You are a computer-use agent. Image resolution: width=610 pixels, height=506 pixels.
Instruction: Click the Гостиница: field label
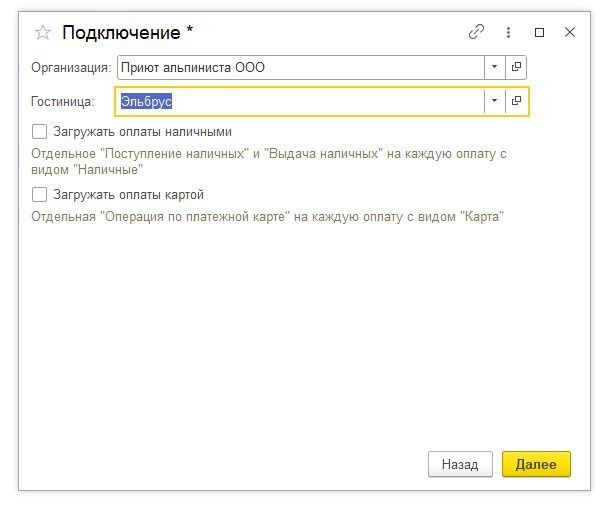pos(63,101)
